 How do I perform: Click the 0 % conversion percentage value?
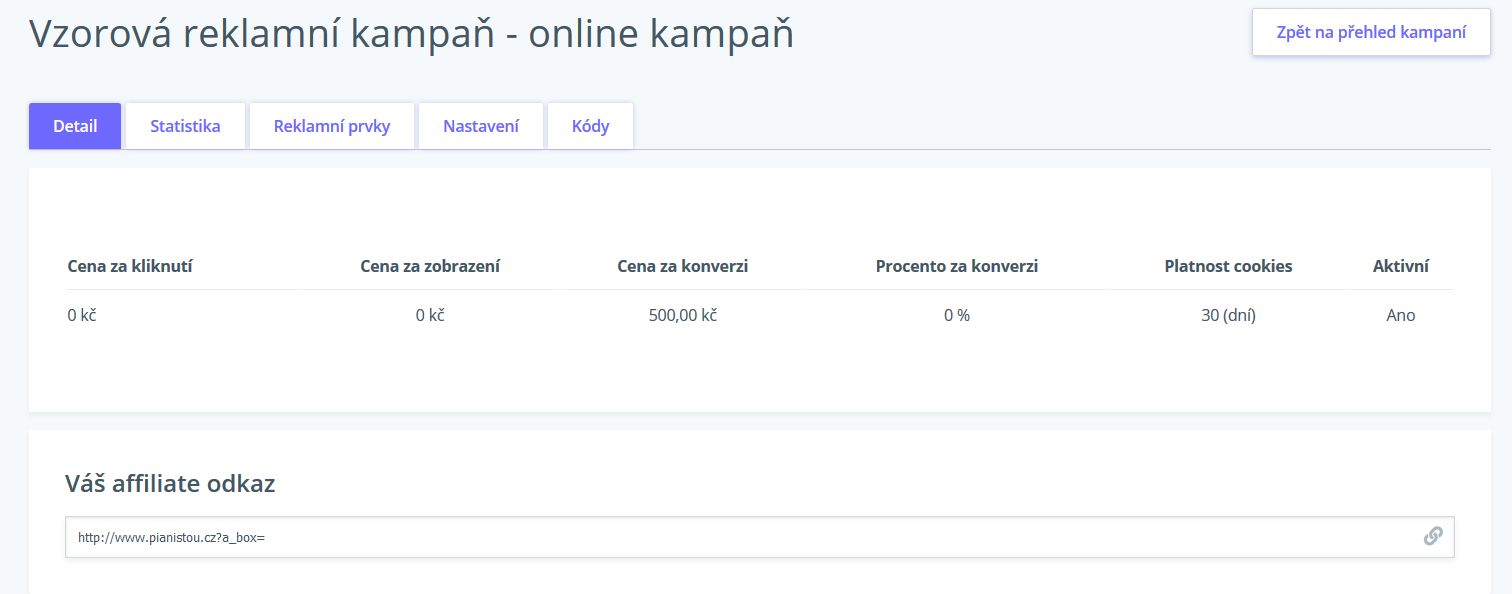pos(957,315)
